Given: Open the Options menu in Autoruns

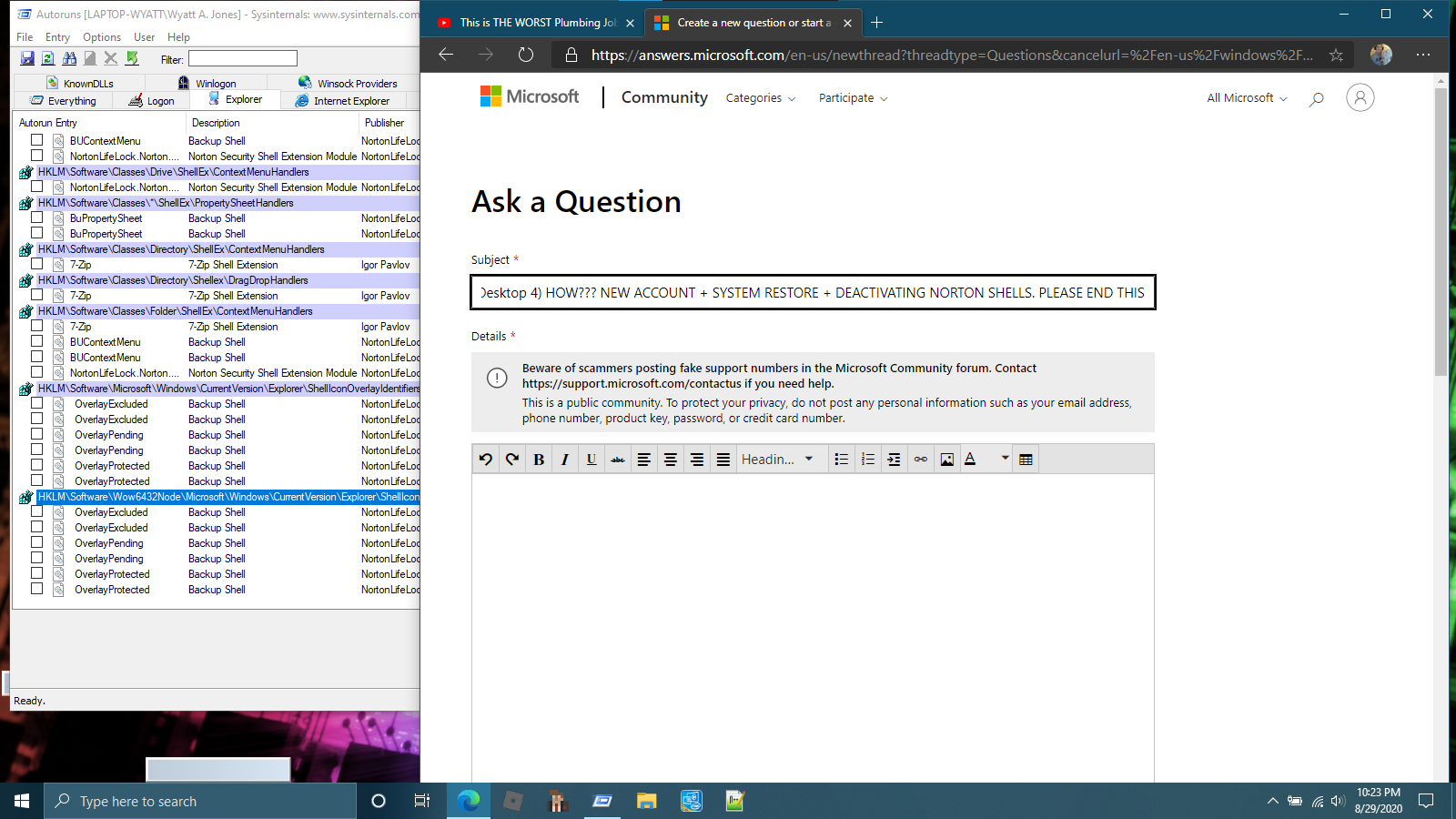Looking at the screenshot, I should click(x=102, y=37).
